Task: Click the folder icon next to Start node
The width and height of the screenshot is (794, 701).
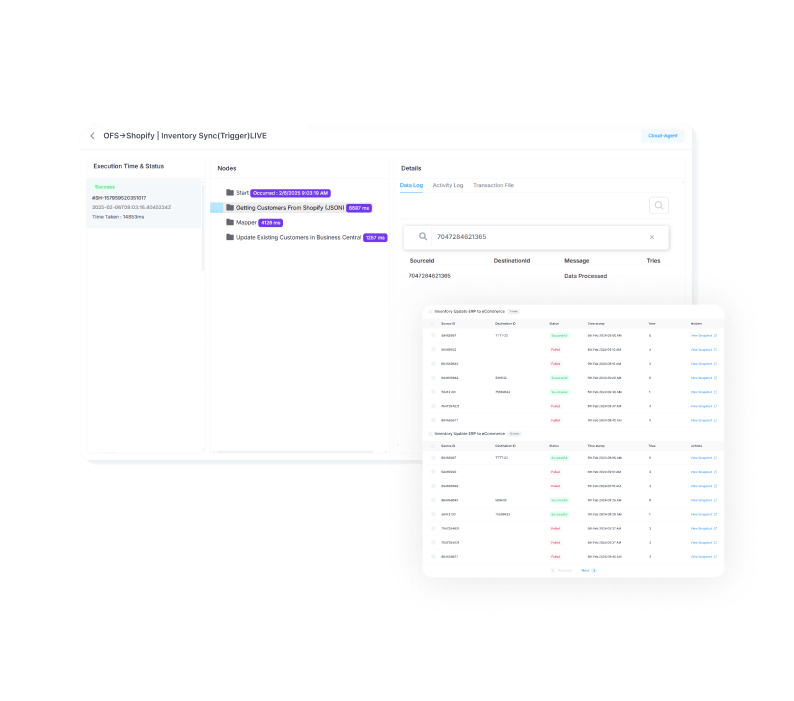Action: [230, 192]
